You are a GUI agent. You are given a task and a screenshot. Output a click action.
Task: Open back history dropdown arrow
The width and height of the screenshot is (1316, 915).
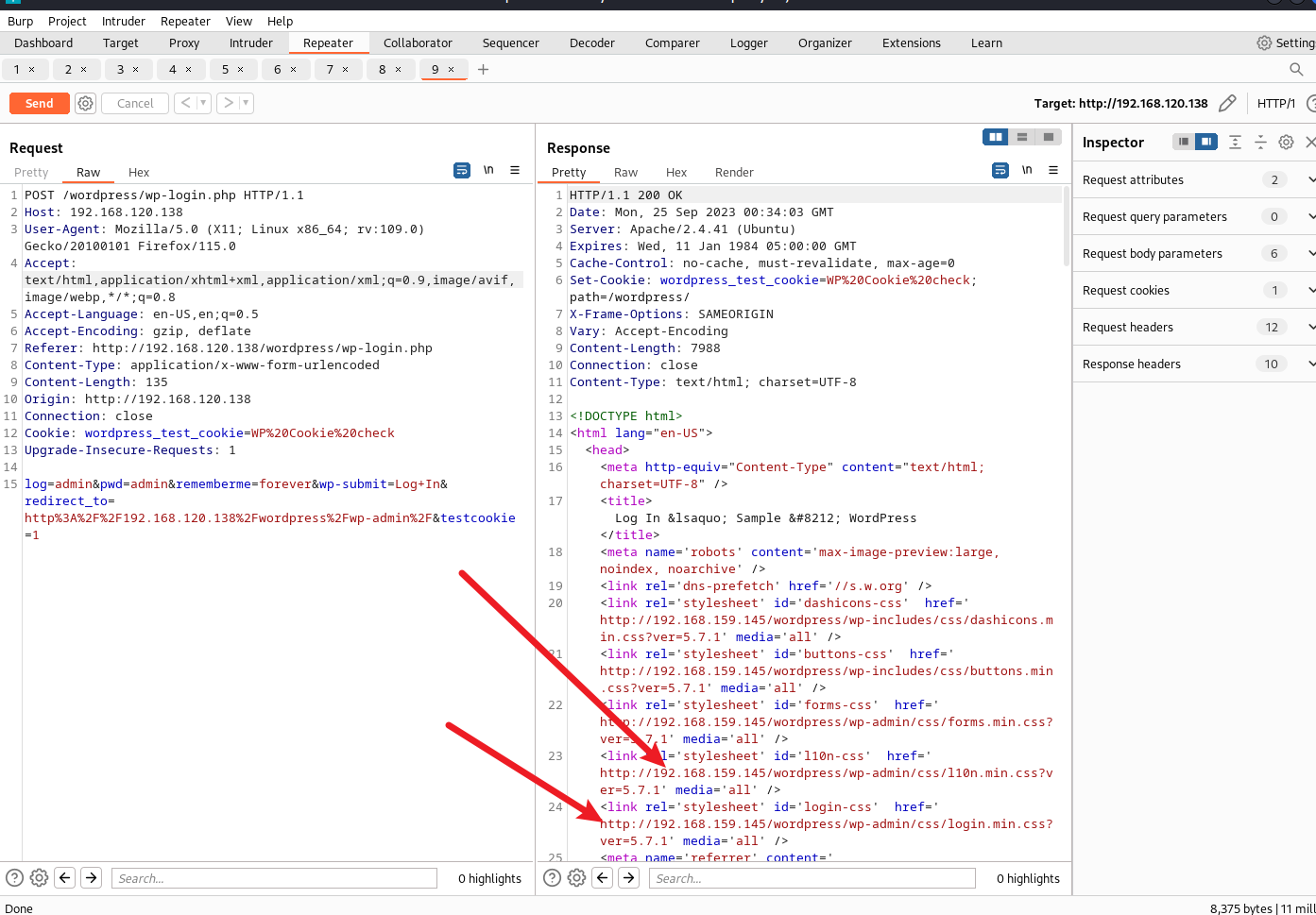[203, 103]
